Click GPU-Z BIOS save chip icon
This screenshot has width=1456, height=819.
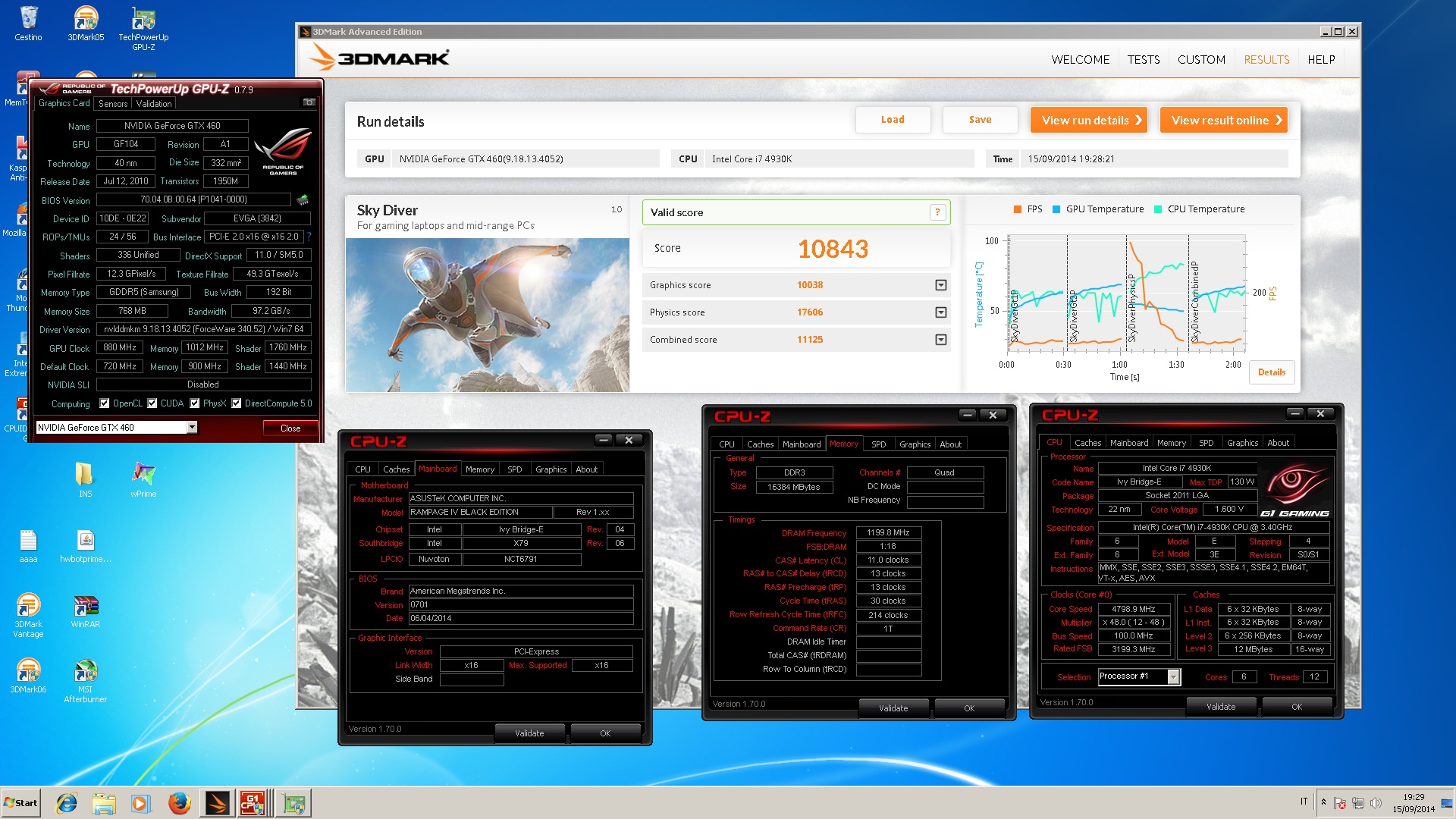[302, 200]
